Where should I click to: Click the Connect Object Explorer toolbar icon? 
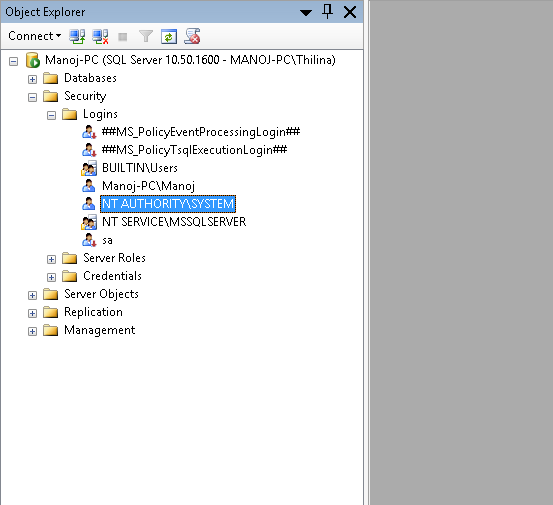point(77,36)
